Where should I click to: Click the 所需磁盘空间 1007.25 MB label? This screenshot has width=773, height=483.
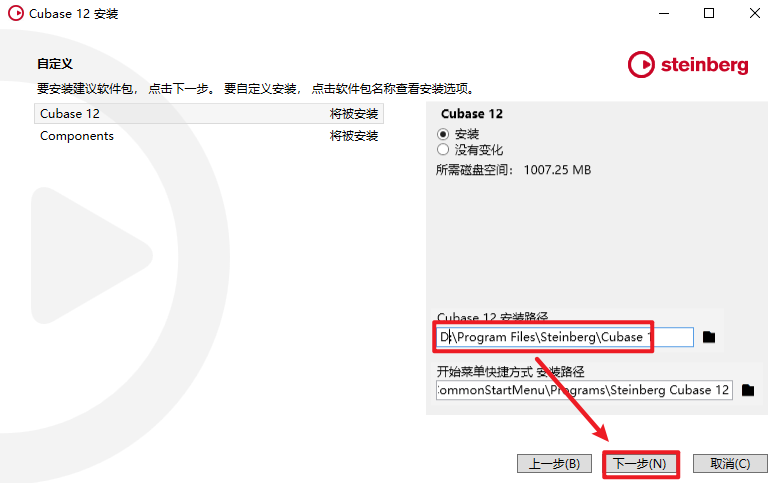click(513, 170)
